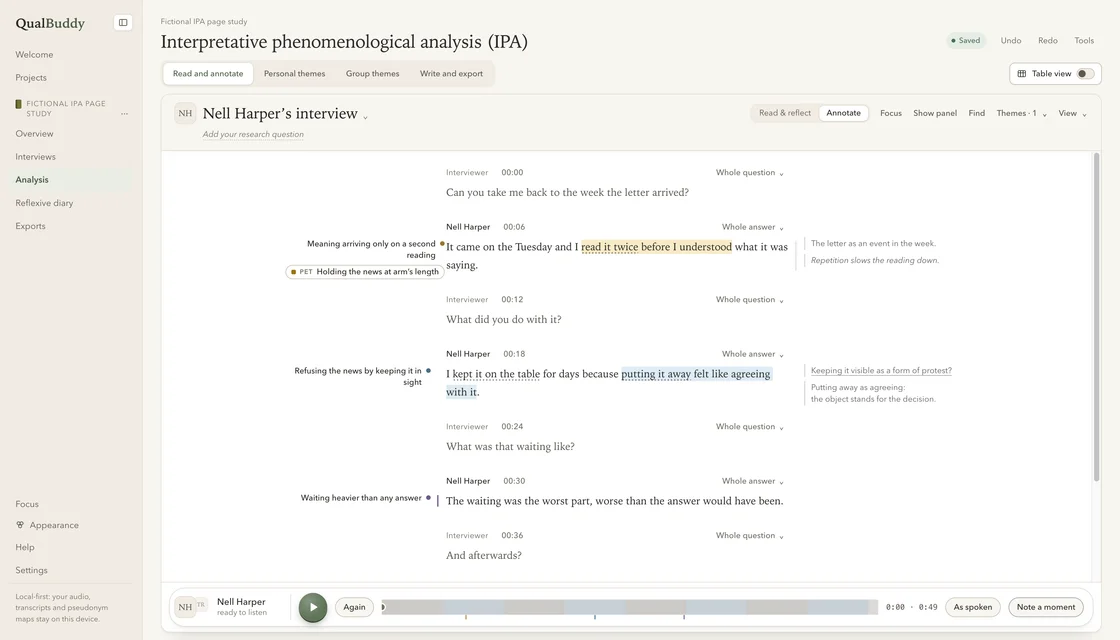The height and width of the screenshot is (640, 1120).
Task: Collapse the sidebar with the panel icon
Action: click(123, 23)
